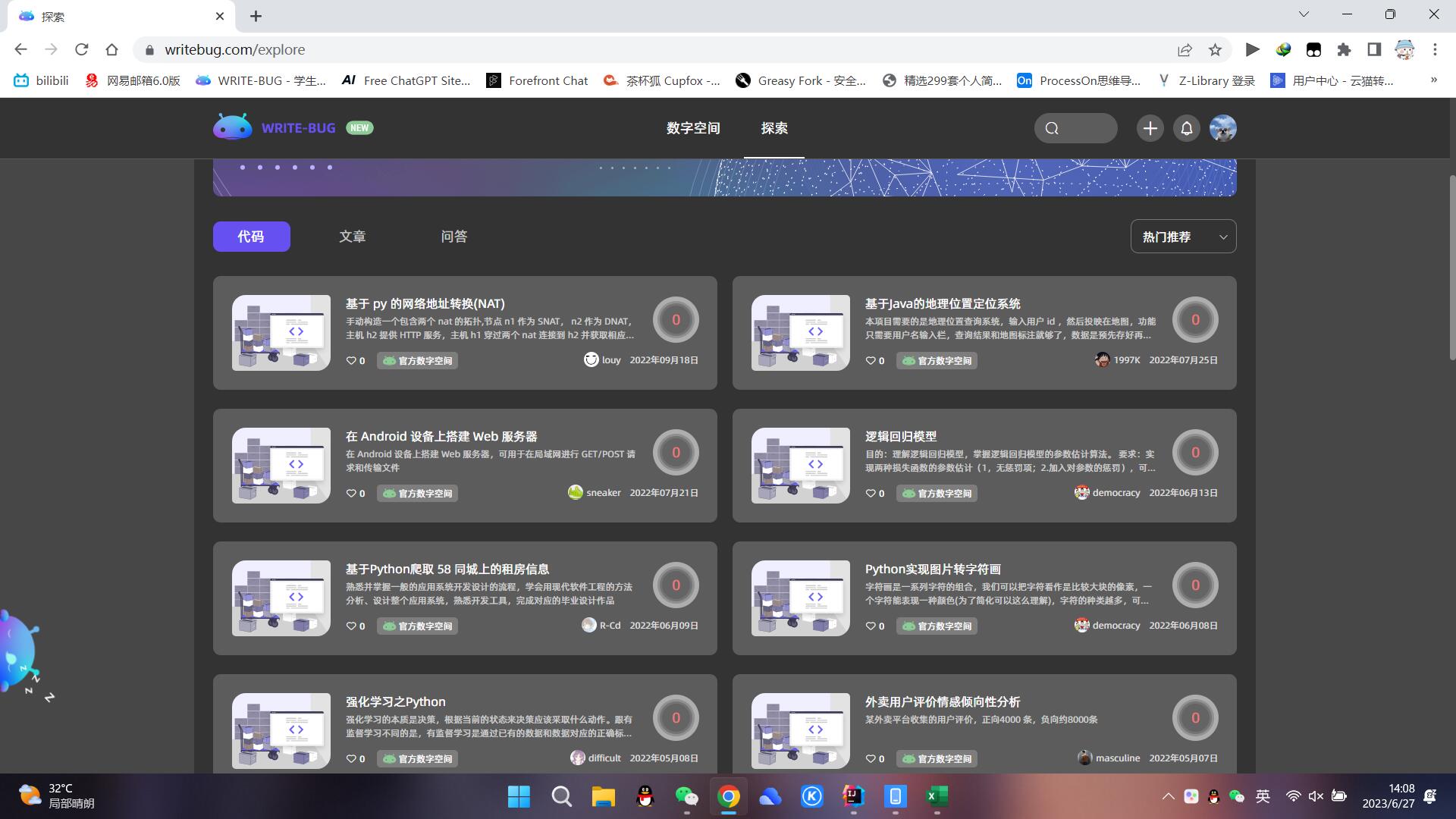Click the Excel icon in taskbar

pos(937,796)
